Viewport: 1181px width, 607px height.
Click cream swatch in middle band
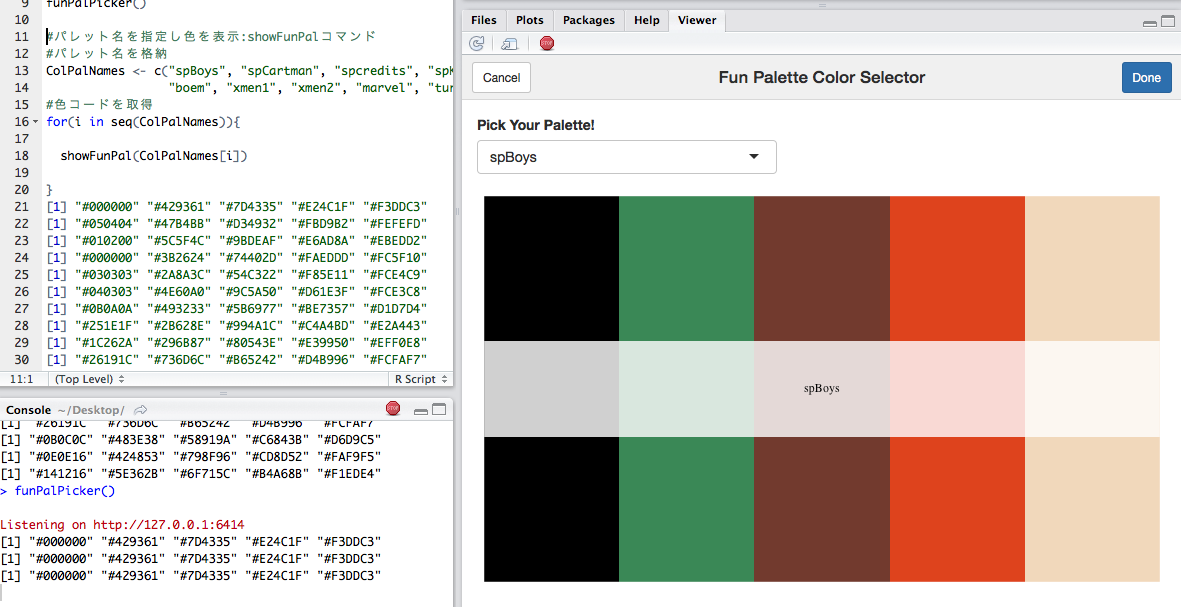coord(1092,389)
